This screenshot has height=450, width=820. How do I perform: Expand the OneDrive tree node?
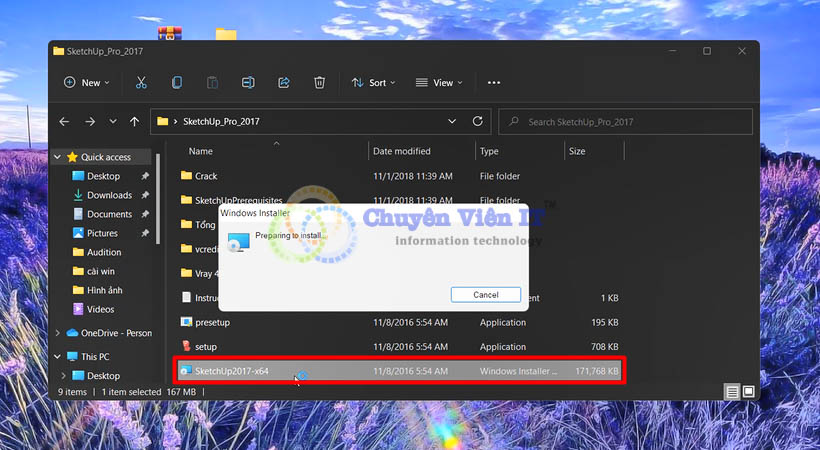58,333
